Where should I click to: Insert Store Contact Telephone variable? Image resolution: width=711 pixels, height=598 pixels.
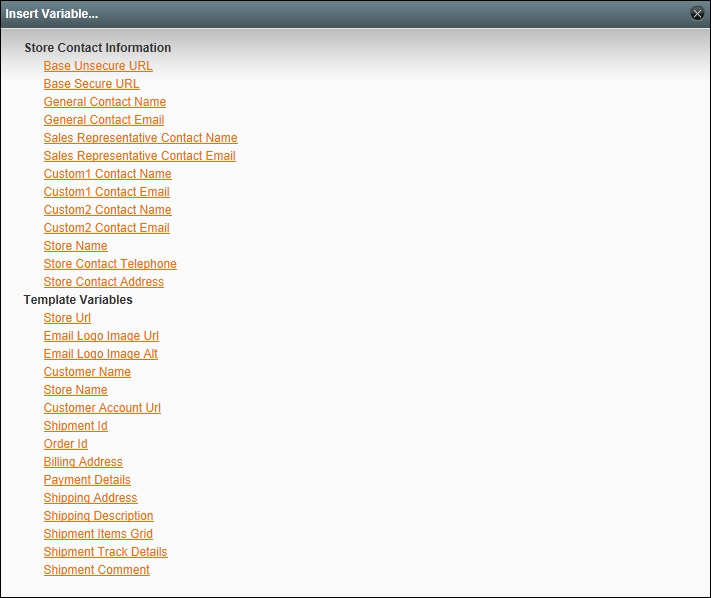(x=110, y=264)
